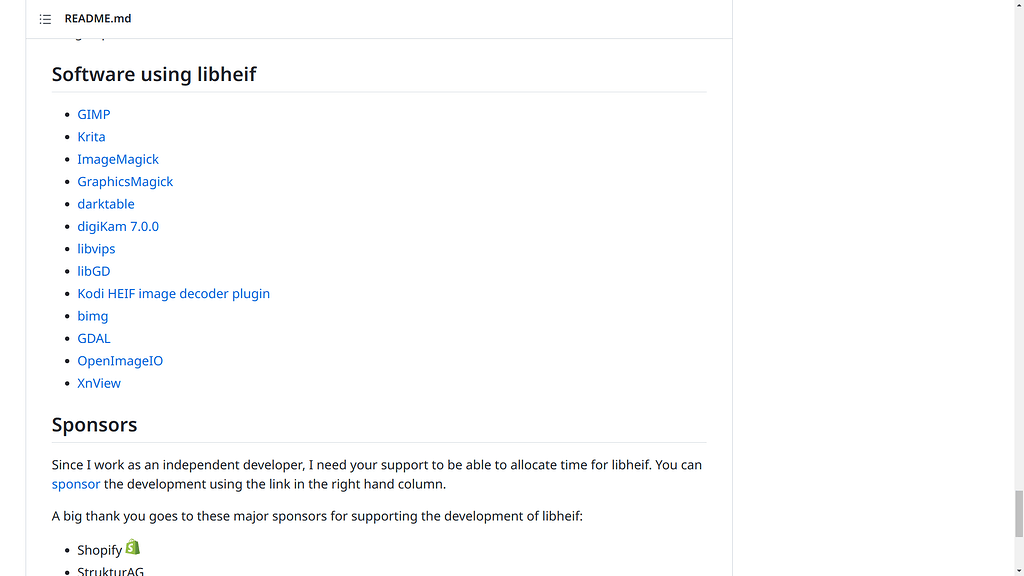This screenshot has width=1024, height=576.
Task: Open the Krita link
Action: [91, 136]
